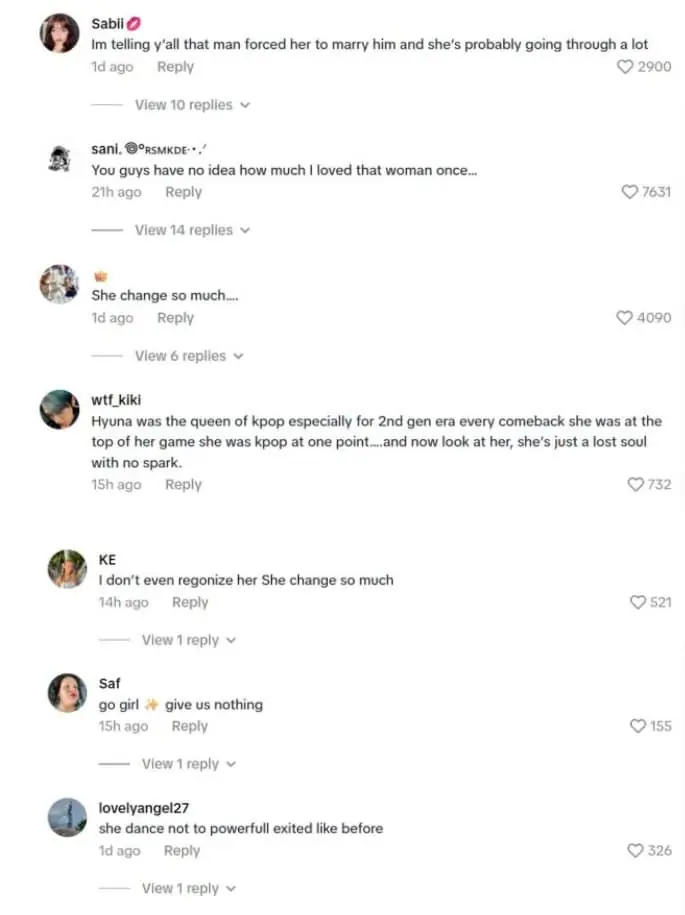Like KE's comment with 521 likes
This screenshot has width=685, height=915.
coord(638,602)
